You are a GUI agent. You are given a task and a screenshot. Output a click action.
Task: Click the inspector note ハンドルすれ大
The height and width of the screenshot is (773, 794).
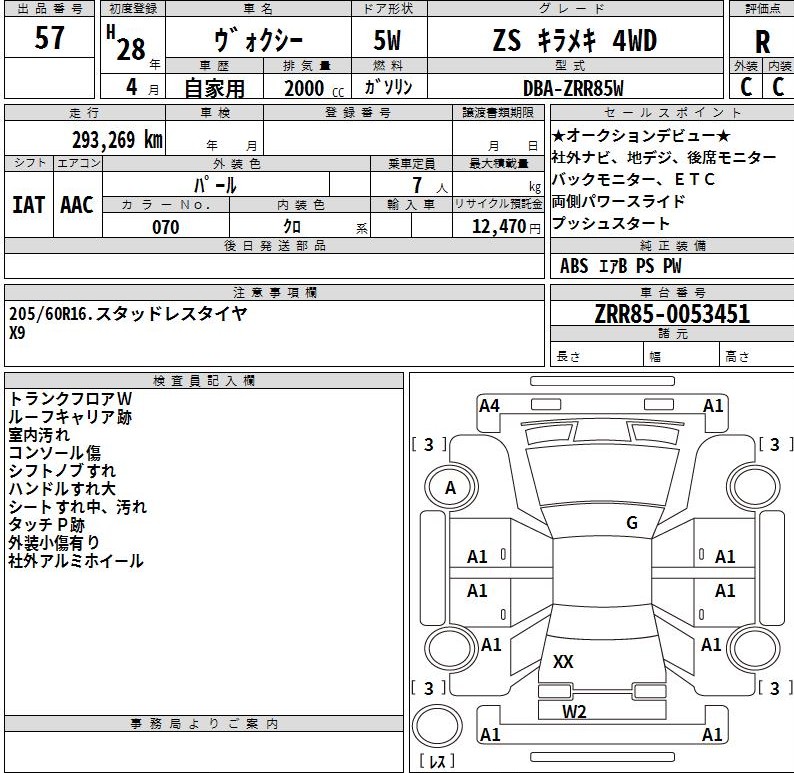(62, 489)
